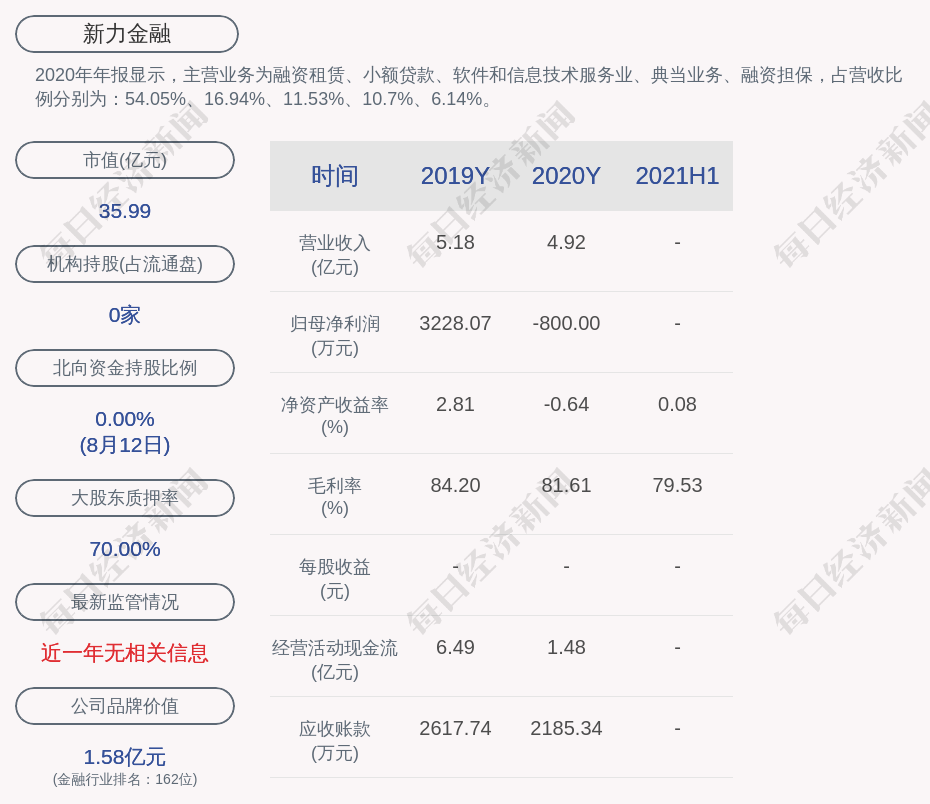Click the 营业收入(亿元) row label
930x804 pixels.
pos(335,255)
